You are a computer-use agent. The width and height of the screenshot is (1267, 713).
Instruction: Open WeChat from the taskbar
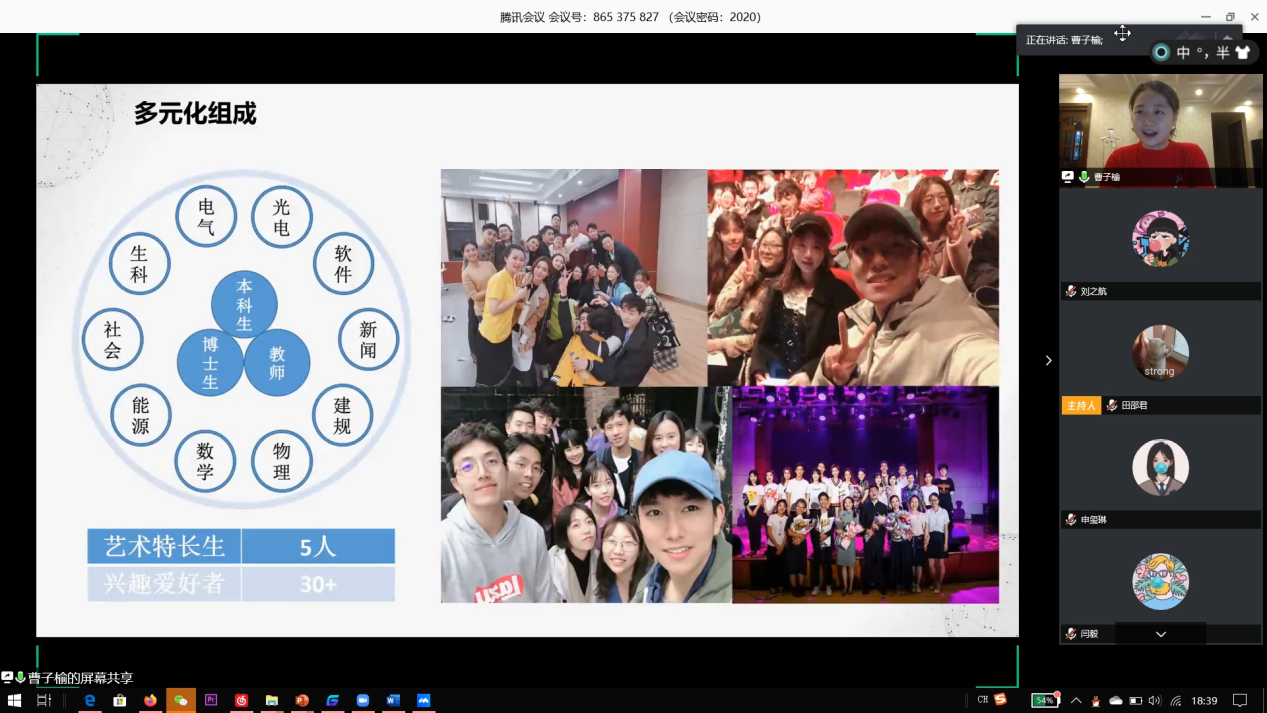coord(180,701)
